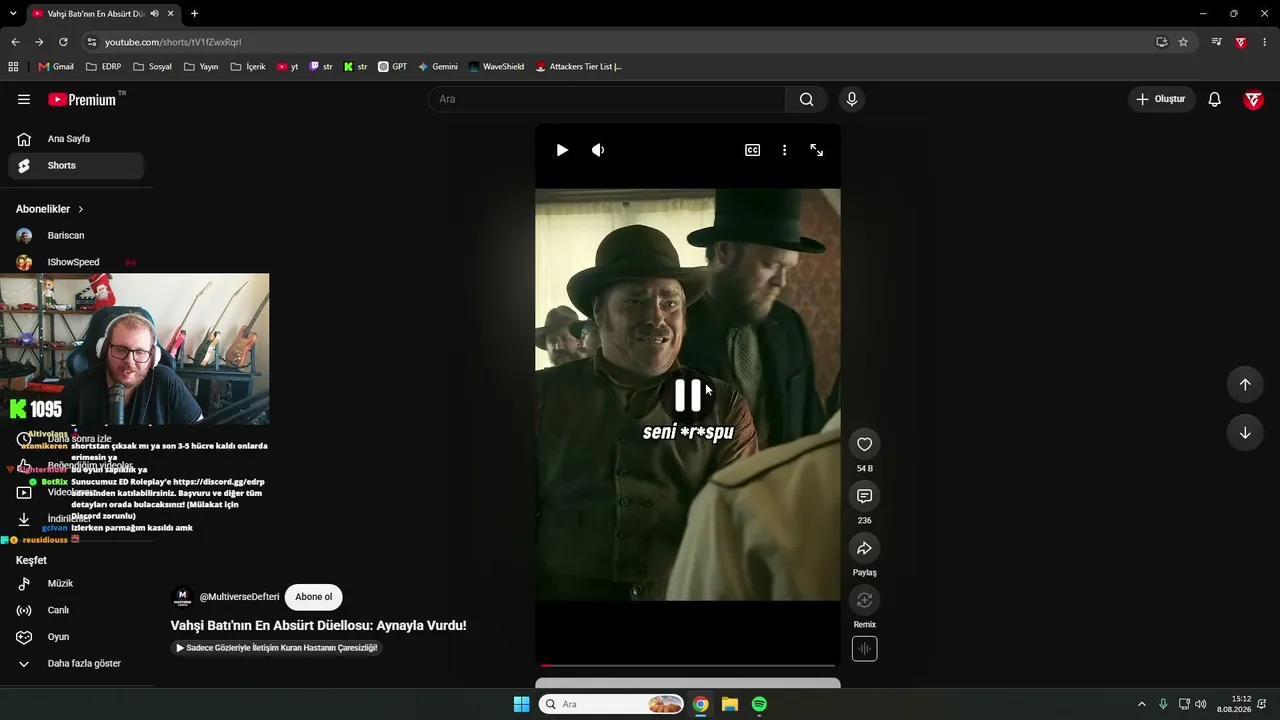Open the İçerik bookmarks folder
The image size is (1280, 720).
pos(248,67)
